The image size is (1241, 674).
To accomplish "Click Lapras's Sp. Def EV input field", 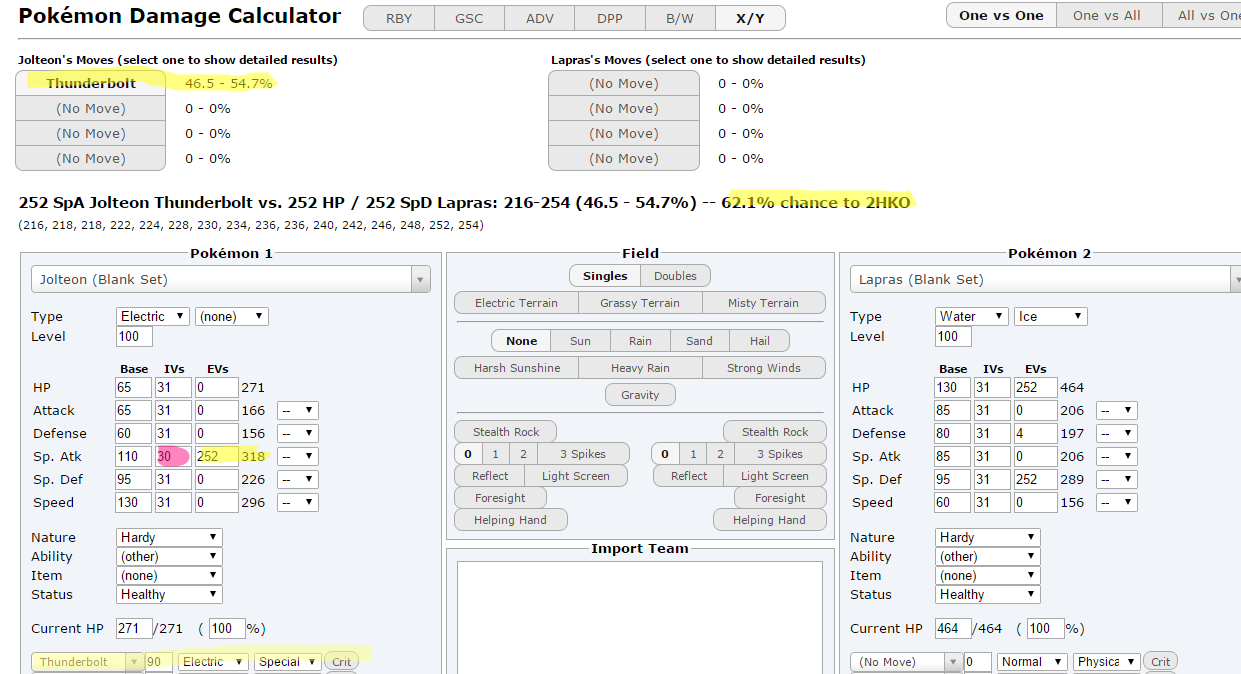I will [x=1035, y=479].
